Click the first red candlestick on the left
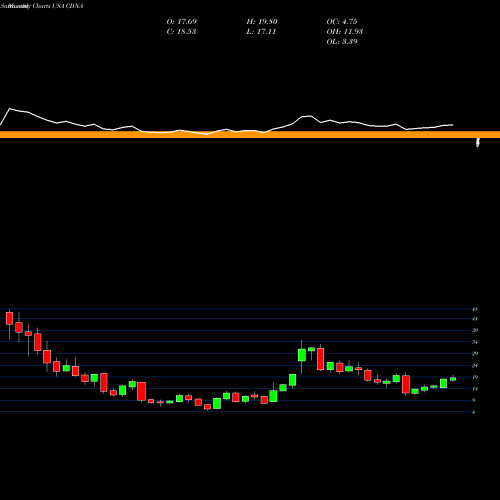 click(x=9, y=318)
